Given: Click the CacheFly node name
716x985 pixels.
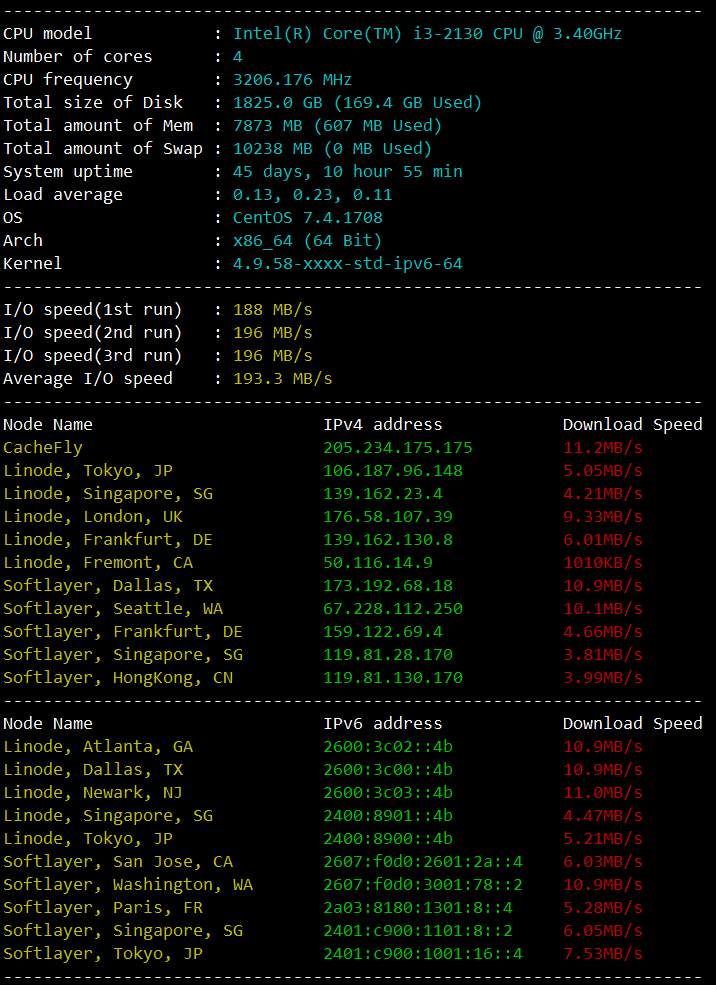Looking at the screenshot, I should click(43, 448).
